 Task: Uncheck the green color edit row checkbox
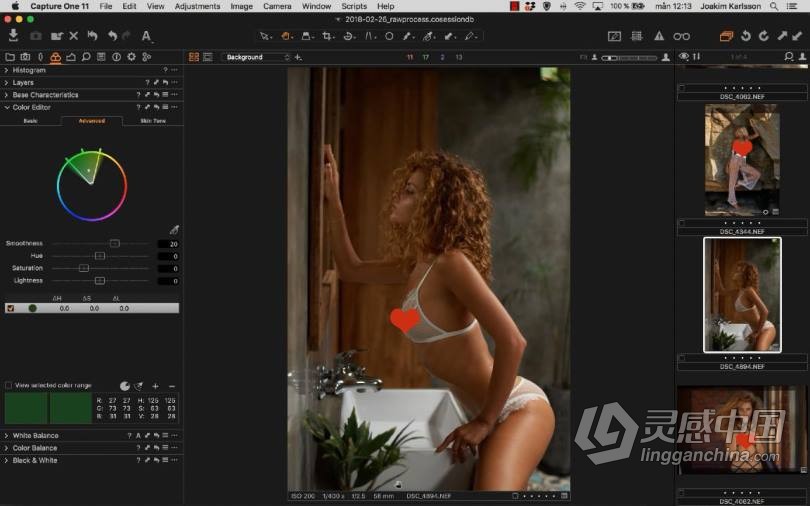pos(10,308)
